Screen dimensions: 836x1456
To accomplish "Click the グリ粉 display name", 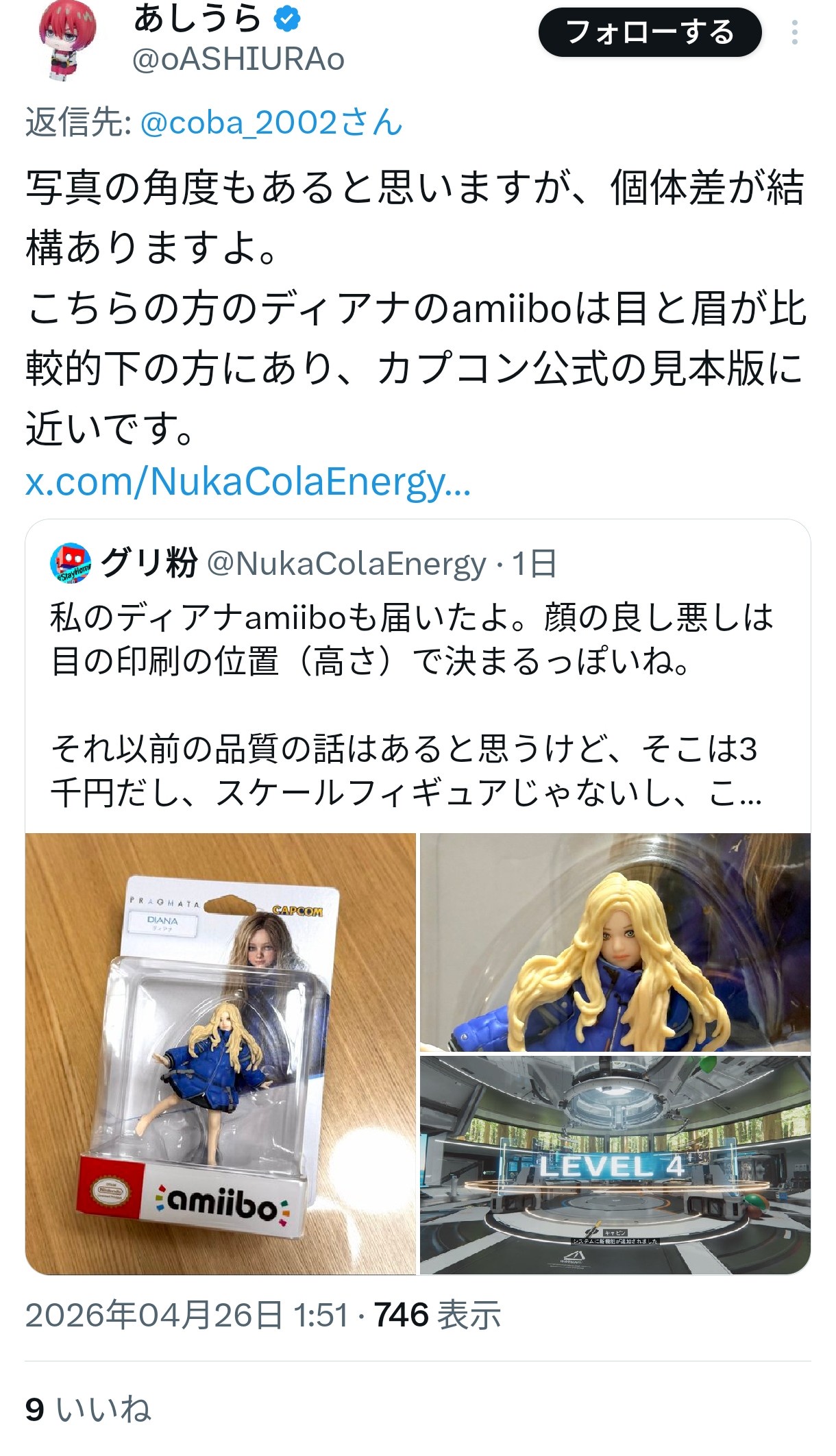I will point(149,563).
